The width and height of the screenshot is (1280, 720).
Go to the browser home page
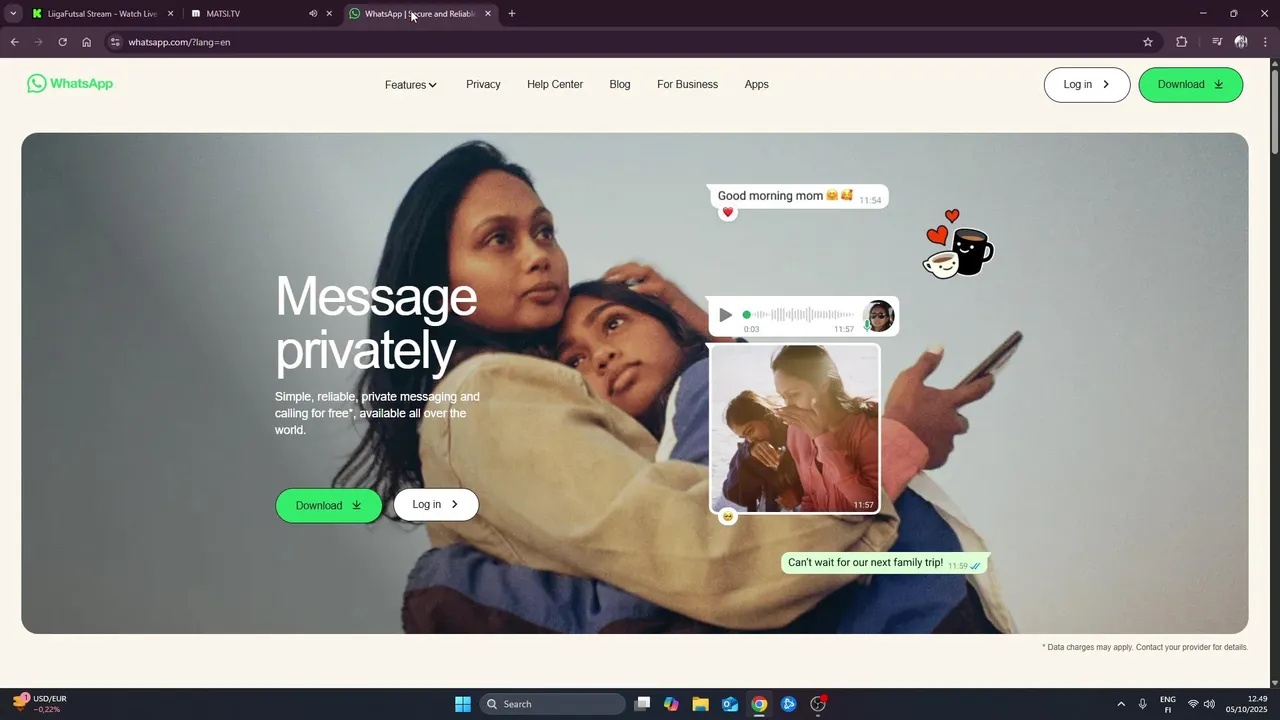pyautogui.click(x=87, y=42)
